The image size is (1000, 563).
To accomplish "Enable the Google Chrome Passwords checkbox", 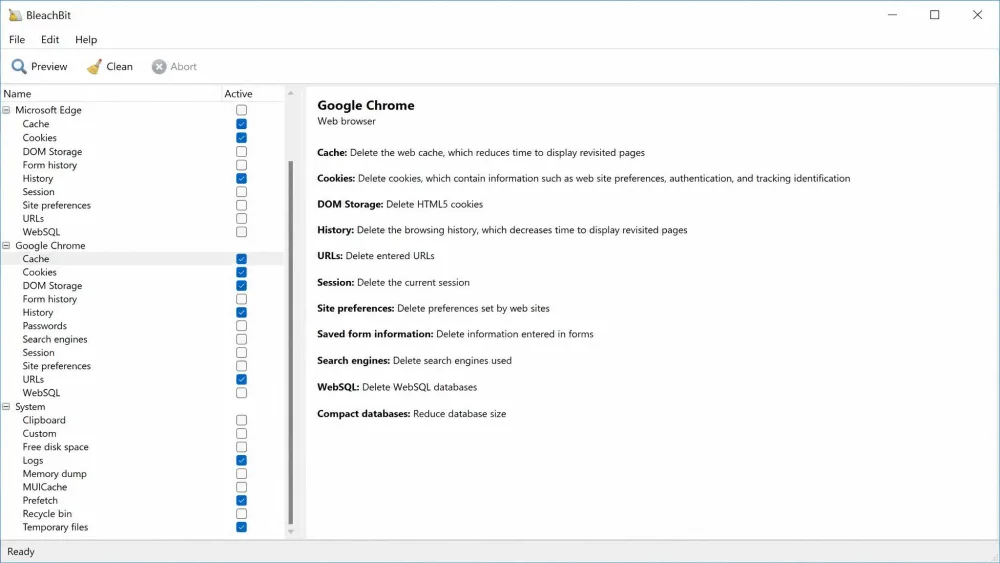I will [x=241, y=326].
